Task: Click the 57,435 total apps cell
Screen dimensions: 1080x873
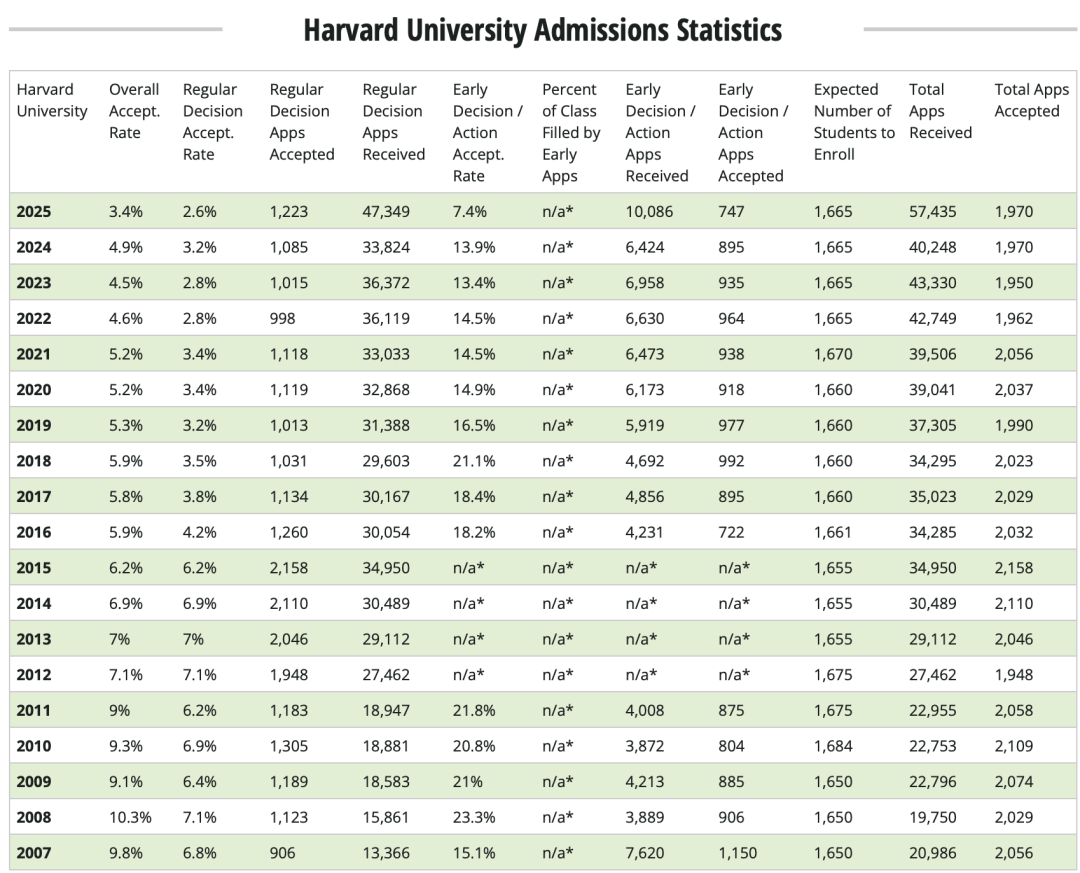Action: (x=932, y=212)
